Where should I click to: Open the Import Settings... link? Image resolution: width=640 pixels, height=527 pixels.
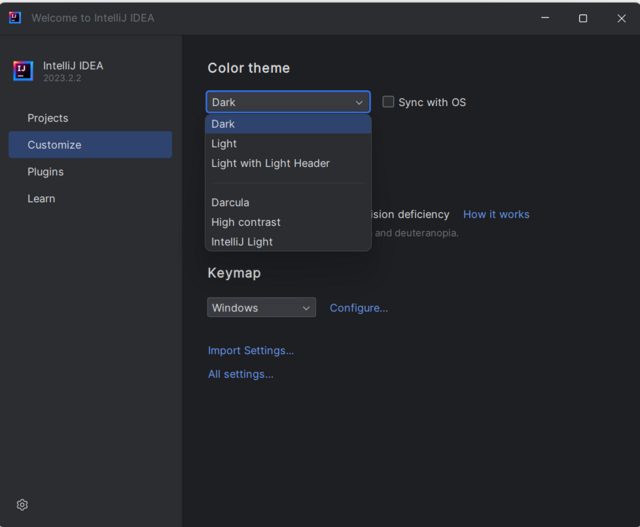pyautogui.click(x=251, y=351)
